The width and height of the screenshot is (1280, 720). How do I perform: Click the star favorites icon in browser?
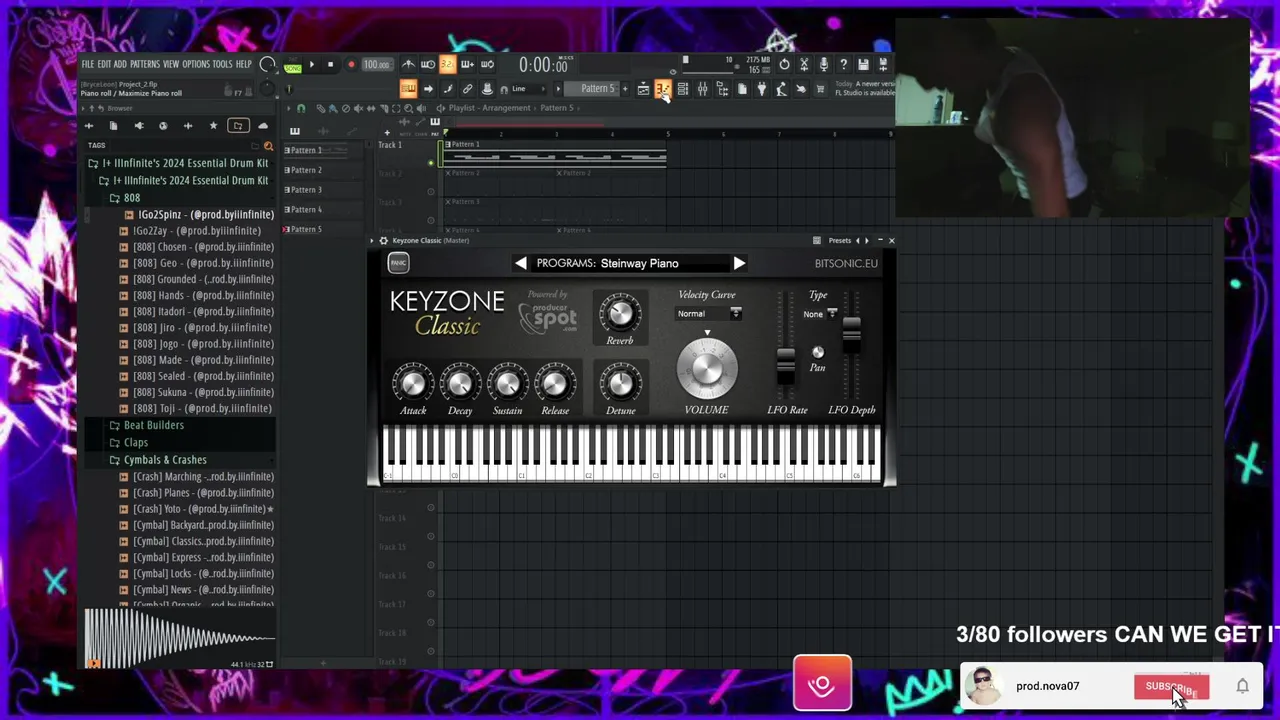pyautogui.click(x=213, y=126)
